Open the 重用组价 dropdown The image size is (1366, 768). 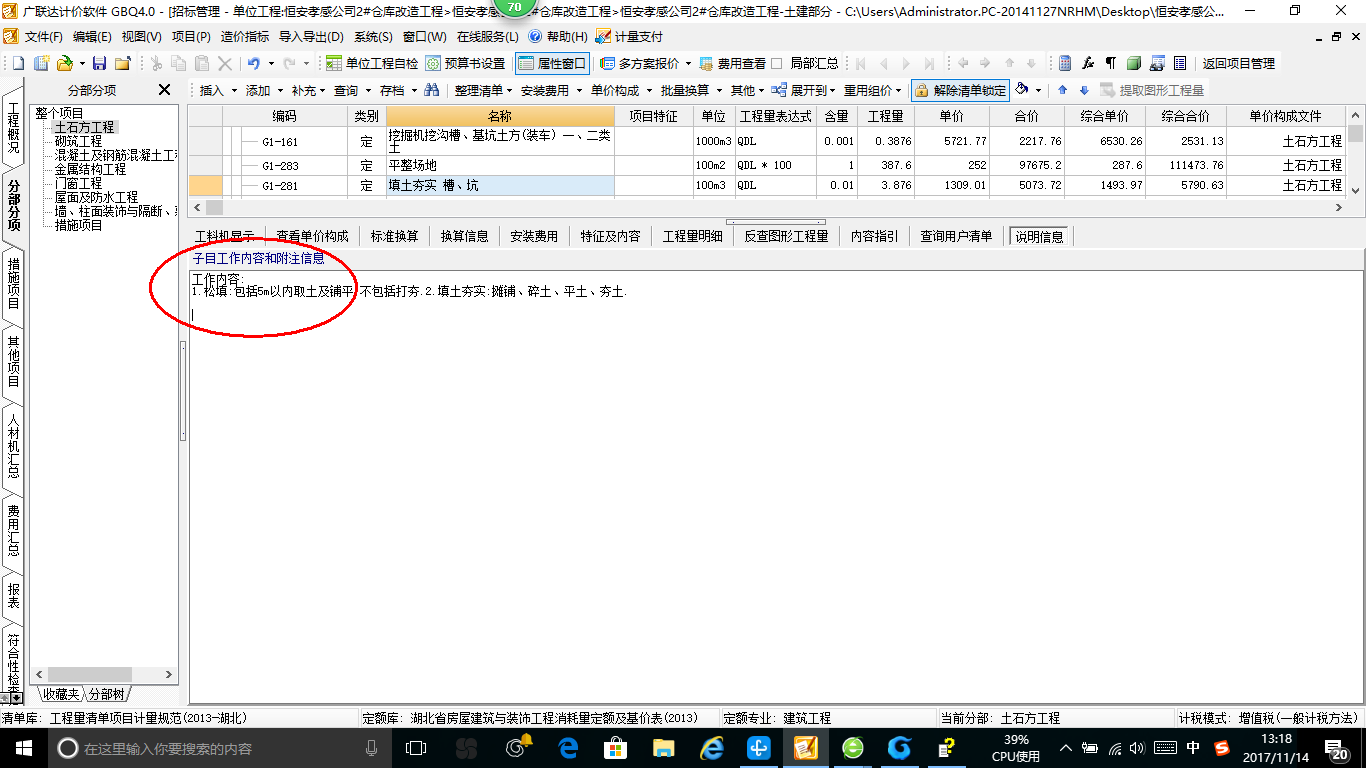tap(872, 90)
